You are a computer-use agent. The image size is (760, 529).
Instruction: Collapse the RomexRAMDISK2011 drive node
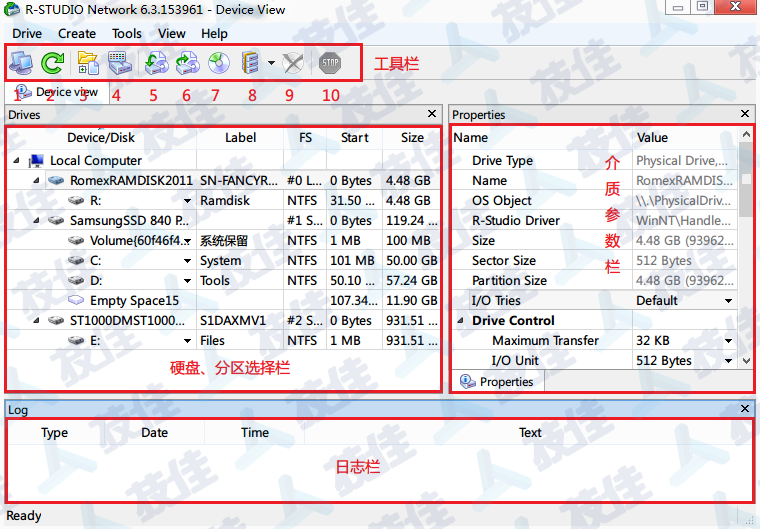point(36,180)
